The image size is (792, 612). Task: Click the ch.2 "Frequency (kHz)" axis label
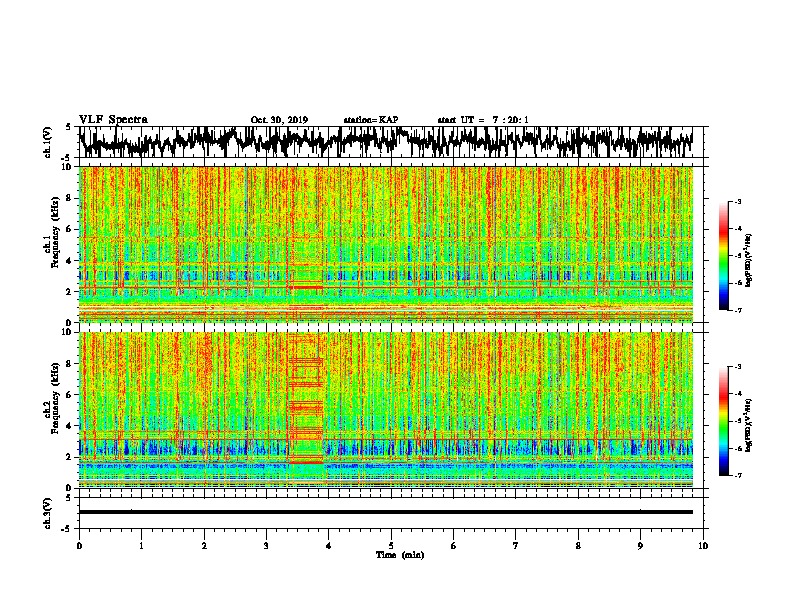pos(55,398)
